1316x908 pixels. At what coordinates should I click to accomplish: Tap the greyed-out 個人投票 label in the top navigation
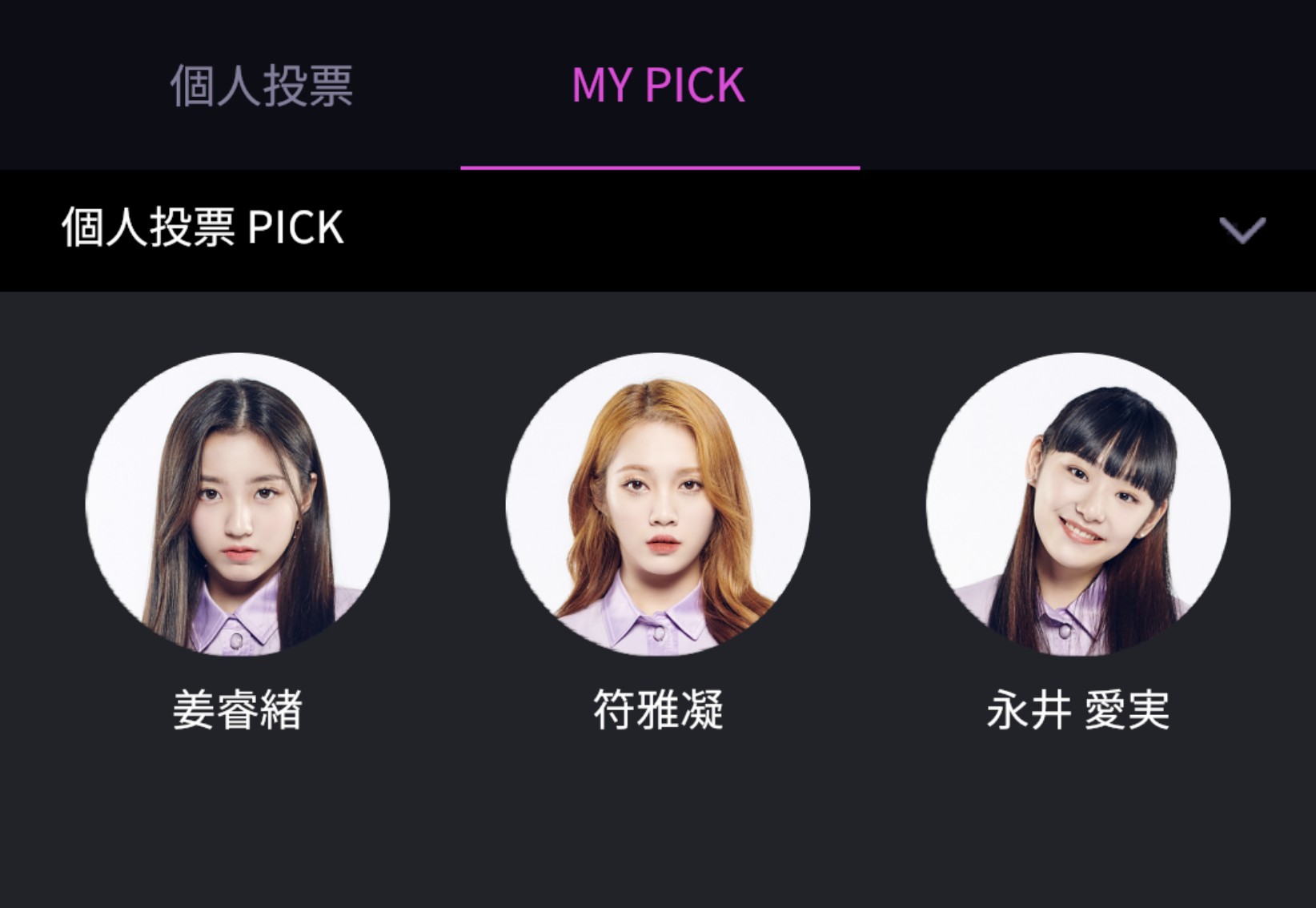pyautogui.click(x=261, y=86)
